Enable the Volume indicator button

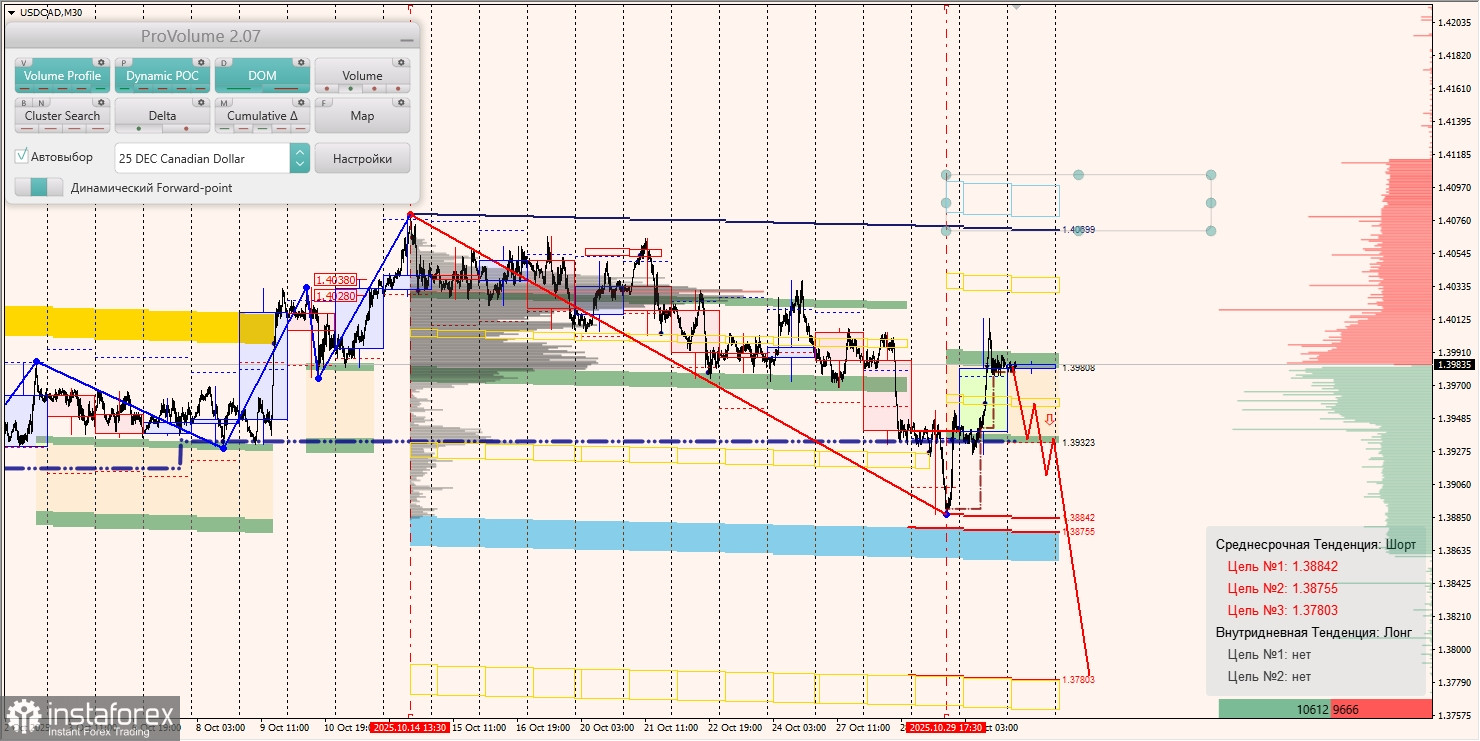pyautogui.click(x=362, y=76)
